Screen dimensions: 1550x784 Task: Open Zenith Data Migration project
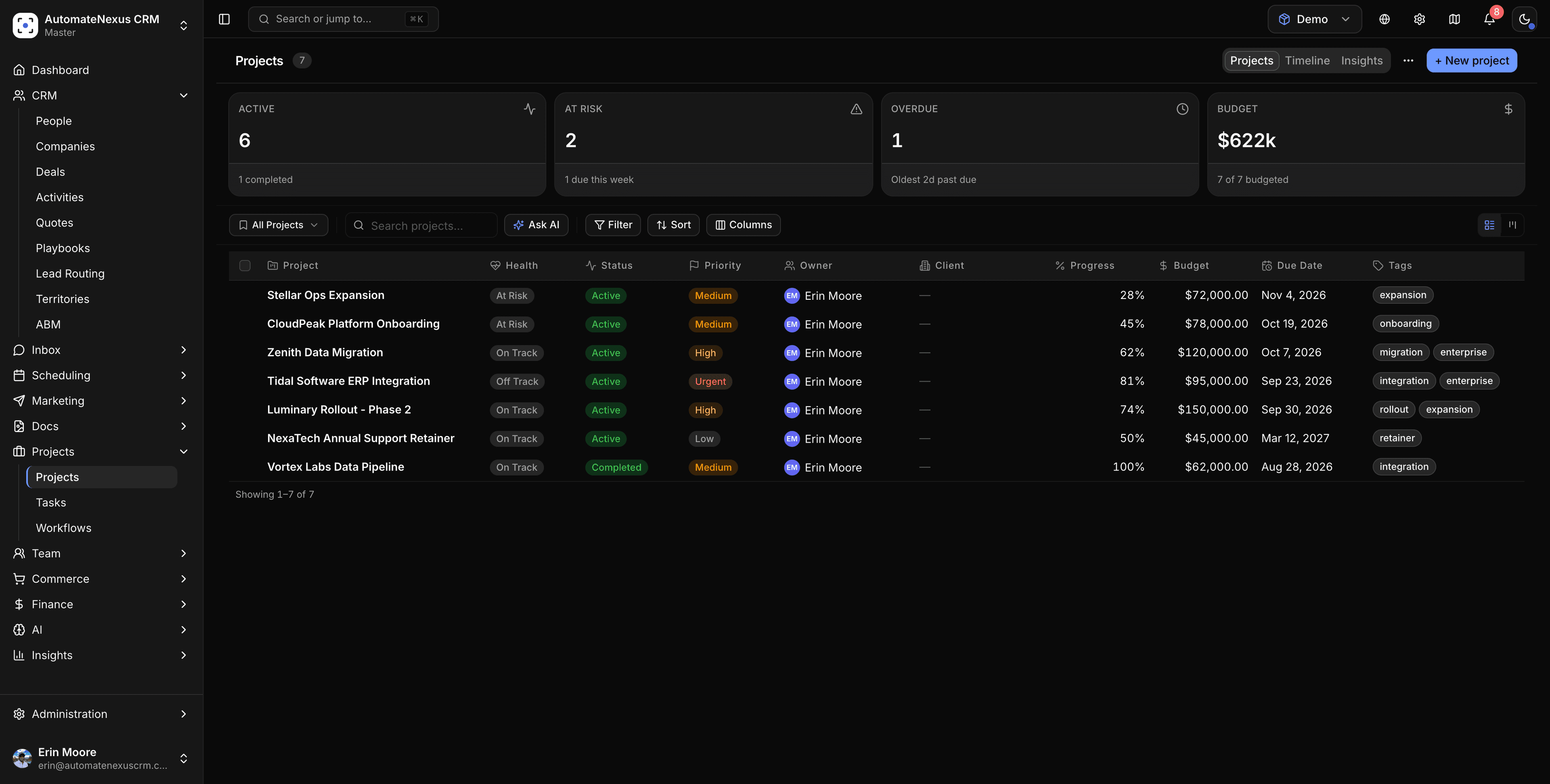324,353
